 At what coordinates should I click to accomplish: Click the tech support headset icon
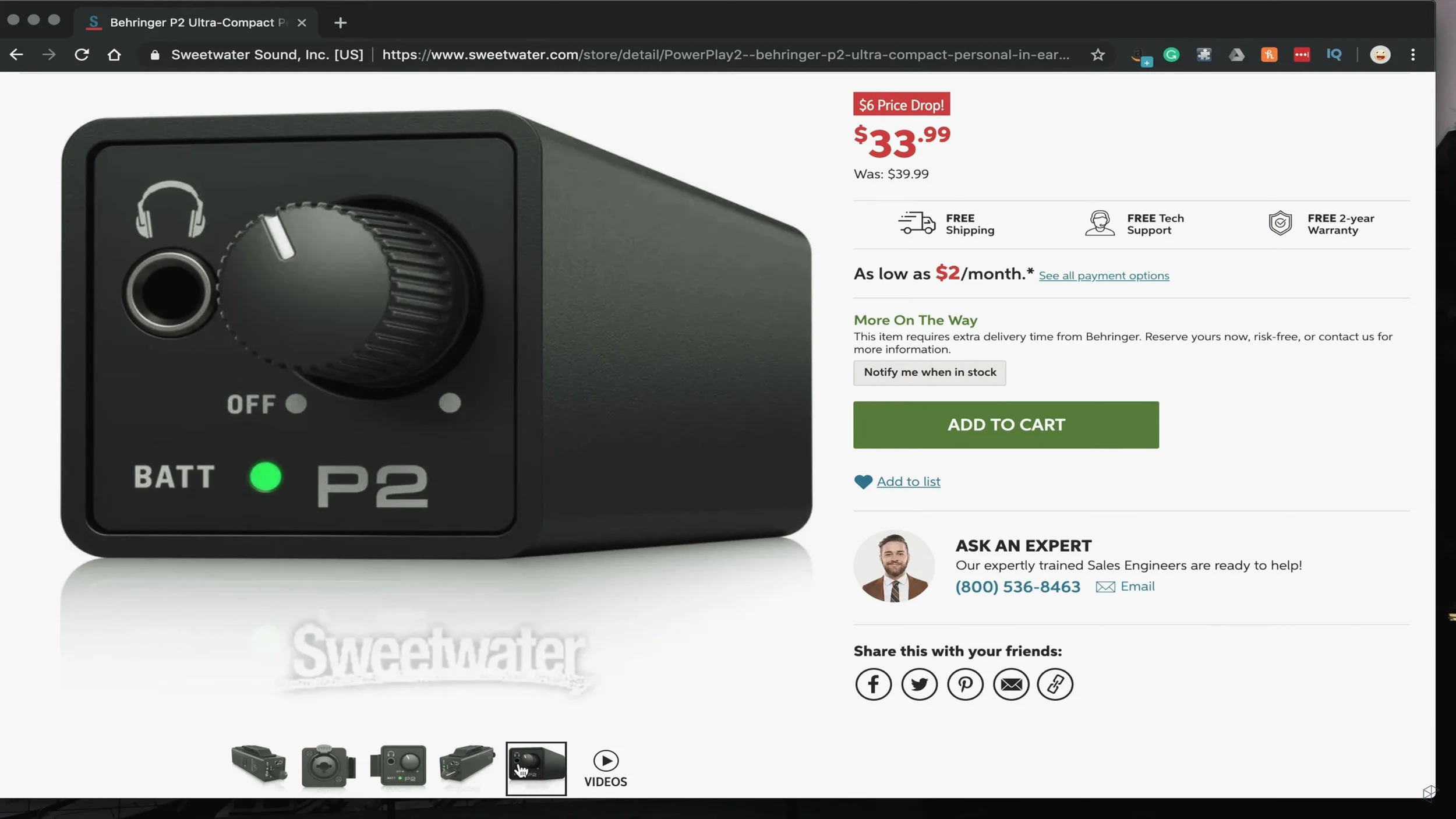pyautogui.click(x=1100, y=223)
